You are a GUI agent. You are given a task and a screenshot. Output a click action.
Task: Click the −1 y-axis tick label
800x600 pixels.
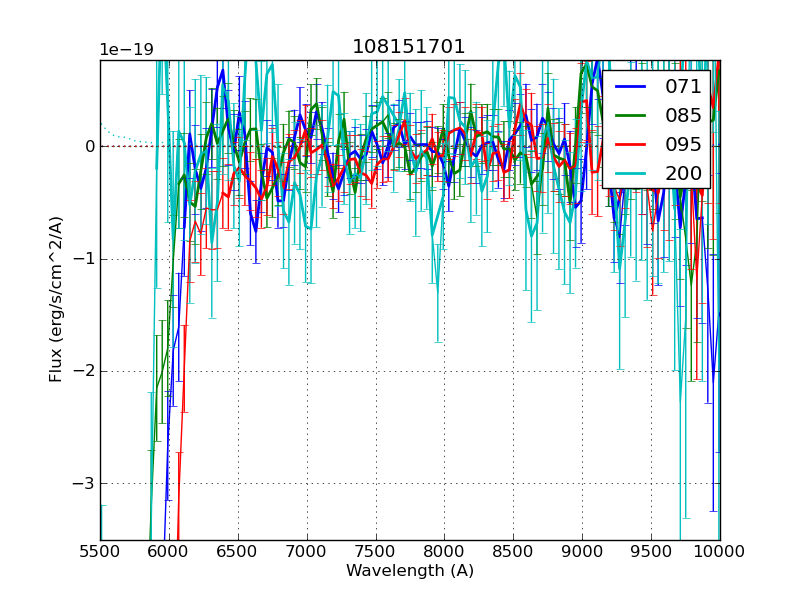84,259
